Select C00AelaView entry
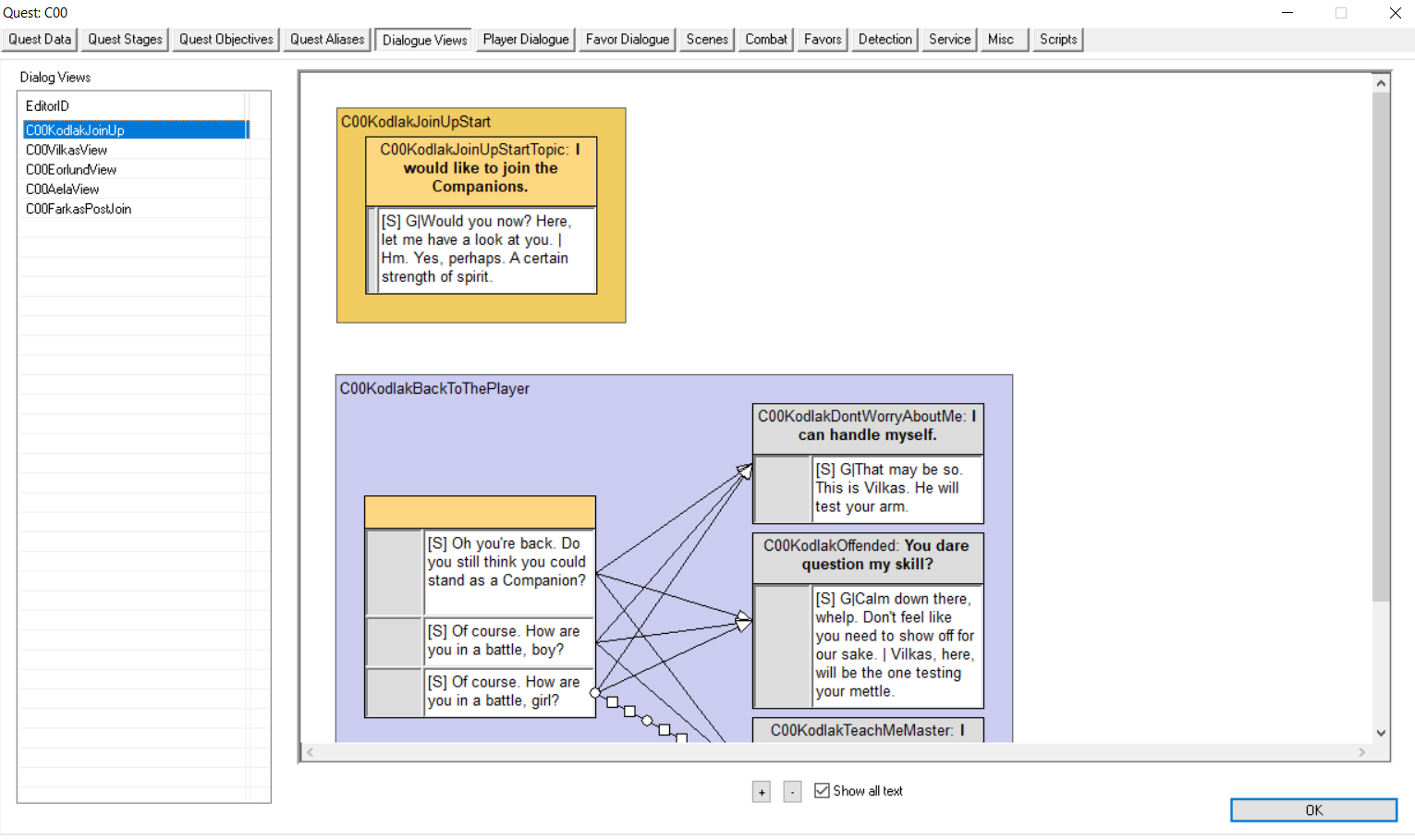Viewport: 1415px width, 840px height. [x=63, y=189]
